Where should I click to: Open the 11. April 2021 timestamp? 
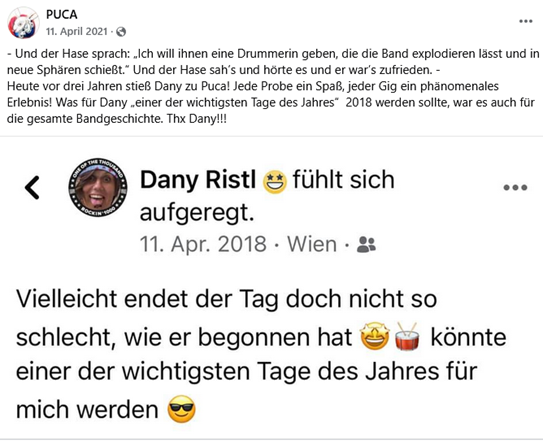coord(77,32)
